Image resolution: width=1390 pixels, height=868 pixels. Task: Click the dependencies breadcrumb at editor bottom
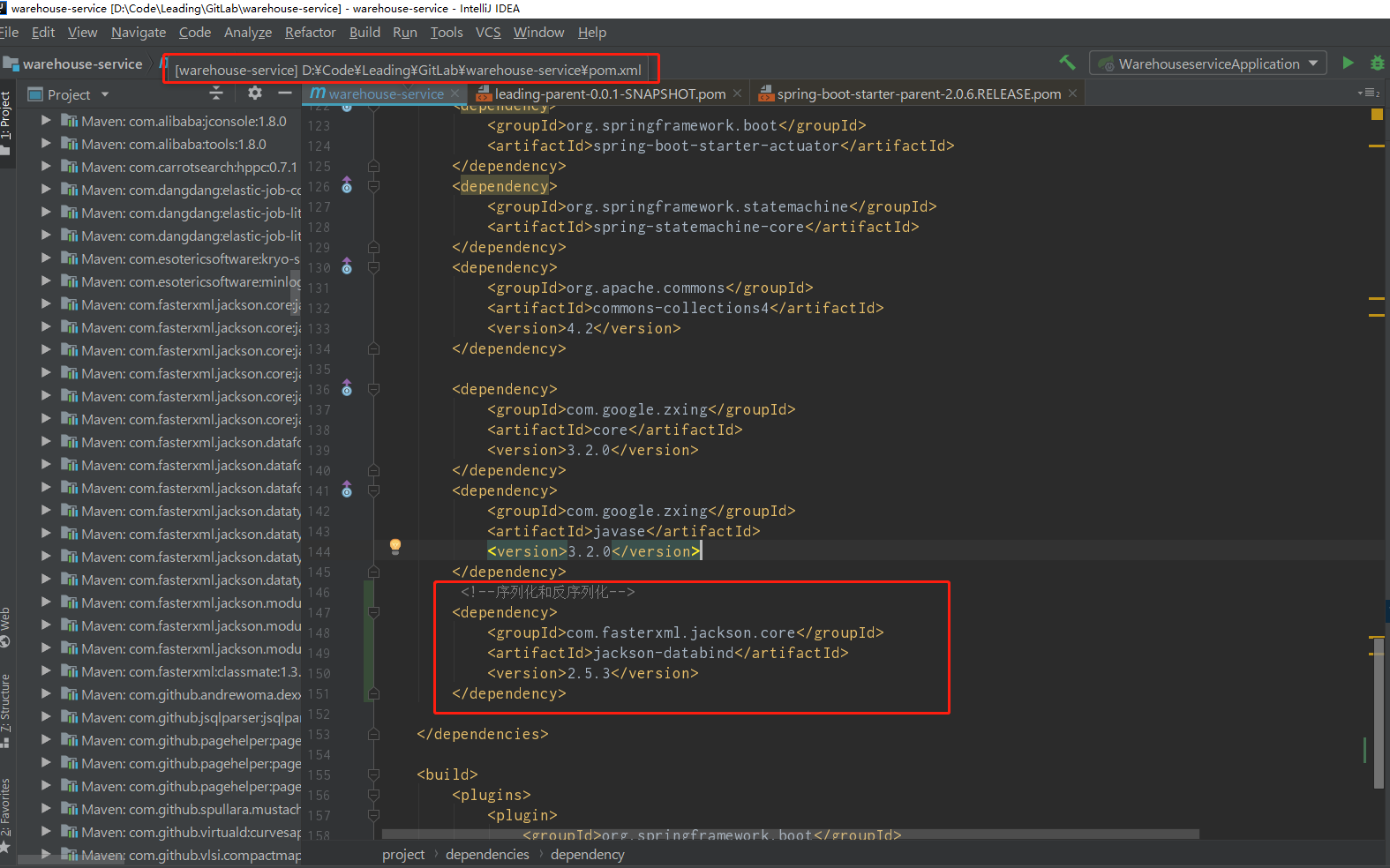[x=487, y=854]
